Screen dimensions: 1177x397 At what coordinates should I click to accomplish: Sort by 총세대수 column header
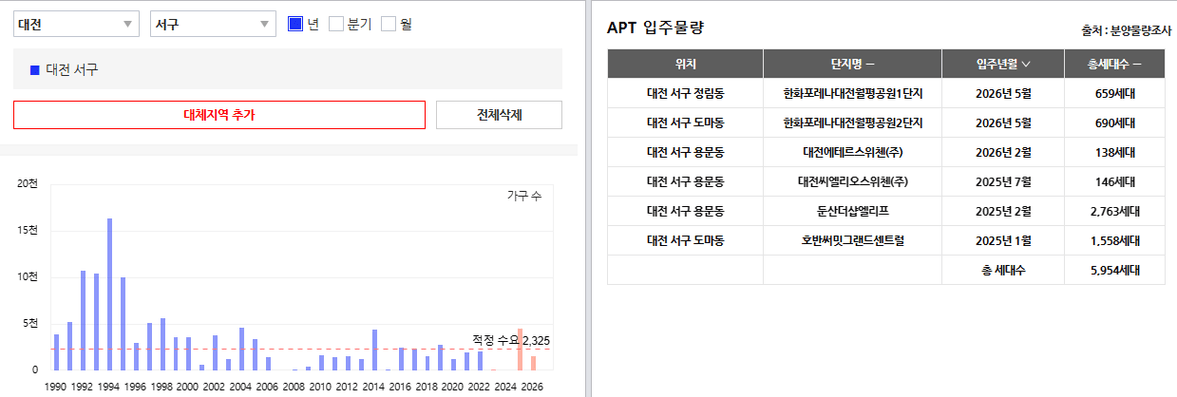pyautogui.click(x=1114, y=64)
